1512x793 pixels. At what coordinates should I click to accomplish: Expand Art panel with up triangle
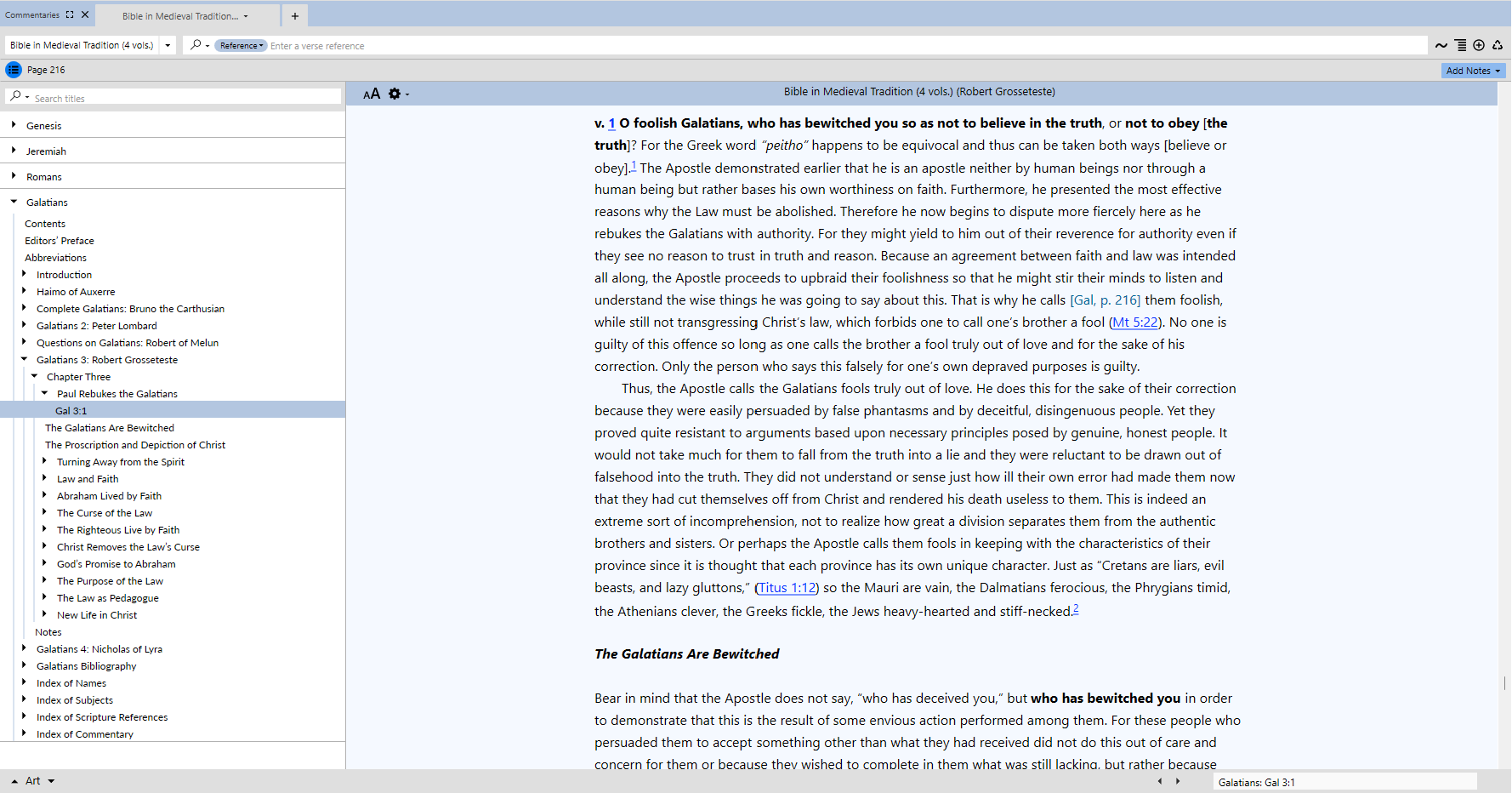[x=14, y=781]
